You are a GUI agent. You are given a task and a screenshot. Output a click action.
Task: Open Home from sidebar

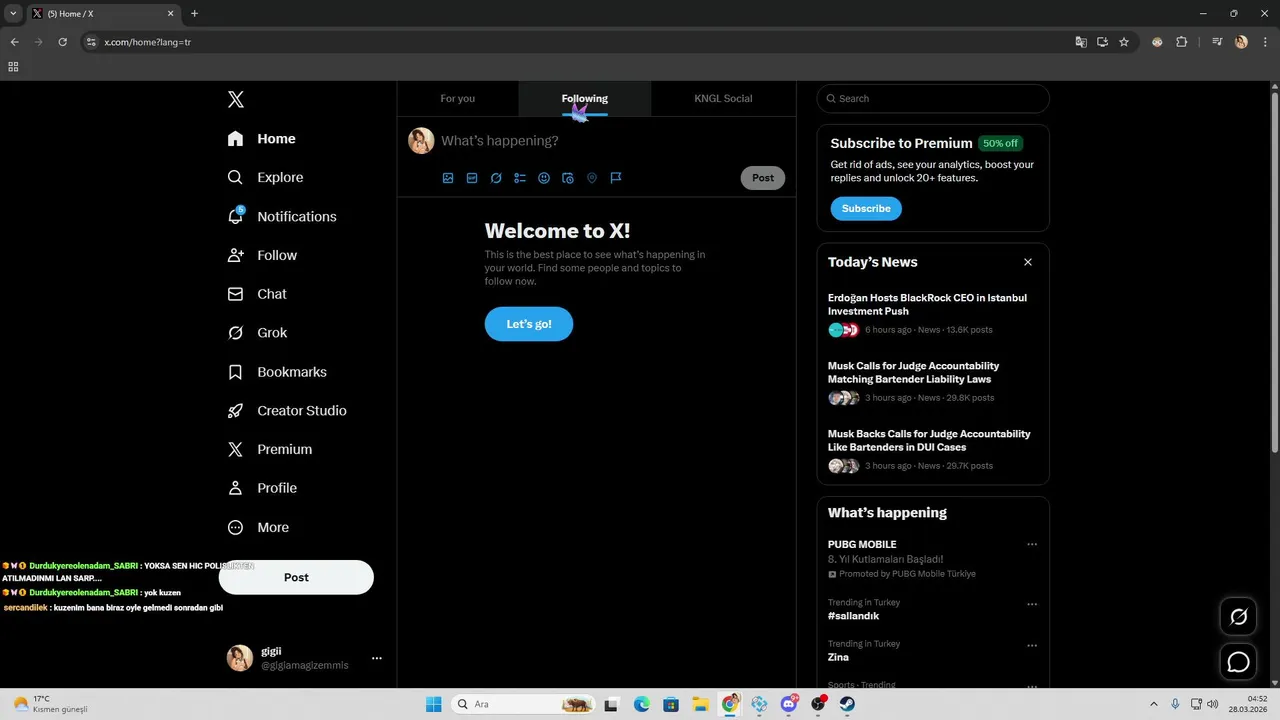coord(261,139)
